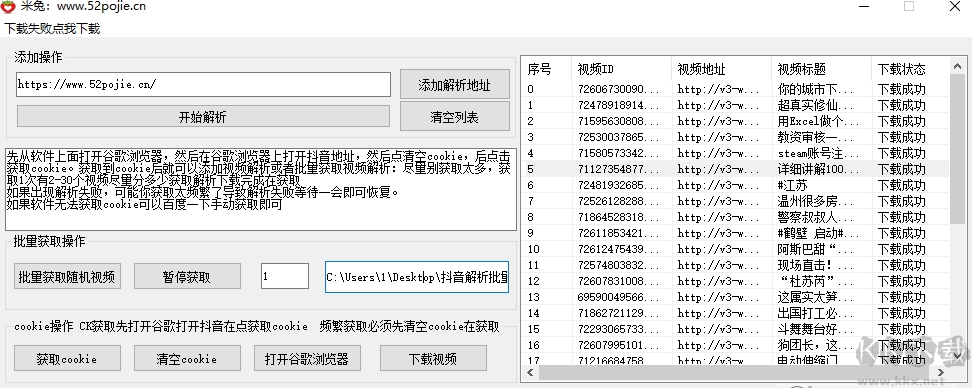
Task: Select row 9 titled #鹤壁 启动#
Action: (735, 233)
